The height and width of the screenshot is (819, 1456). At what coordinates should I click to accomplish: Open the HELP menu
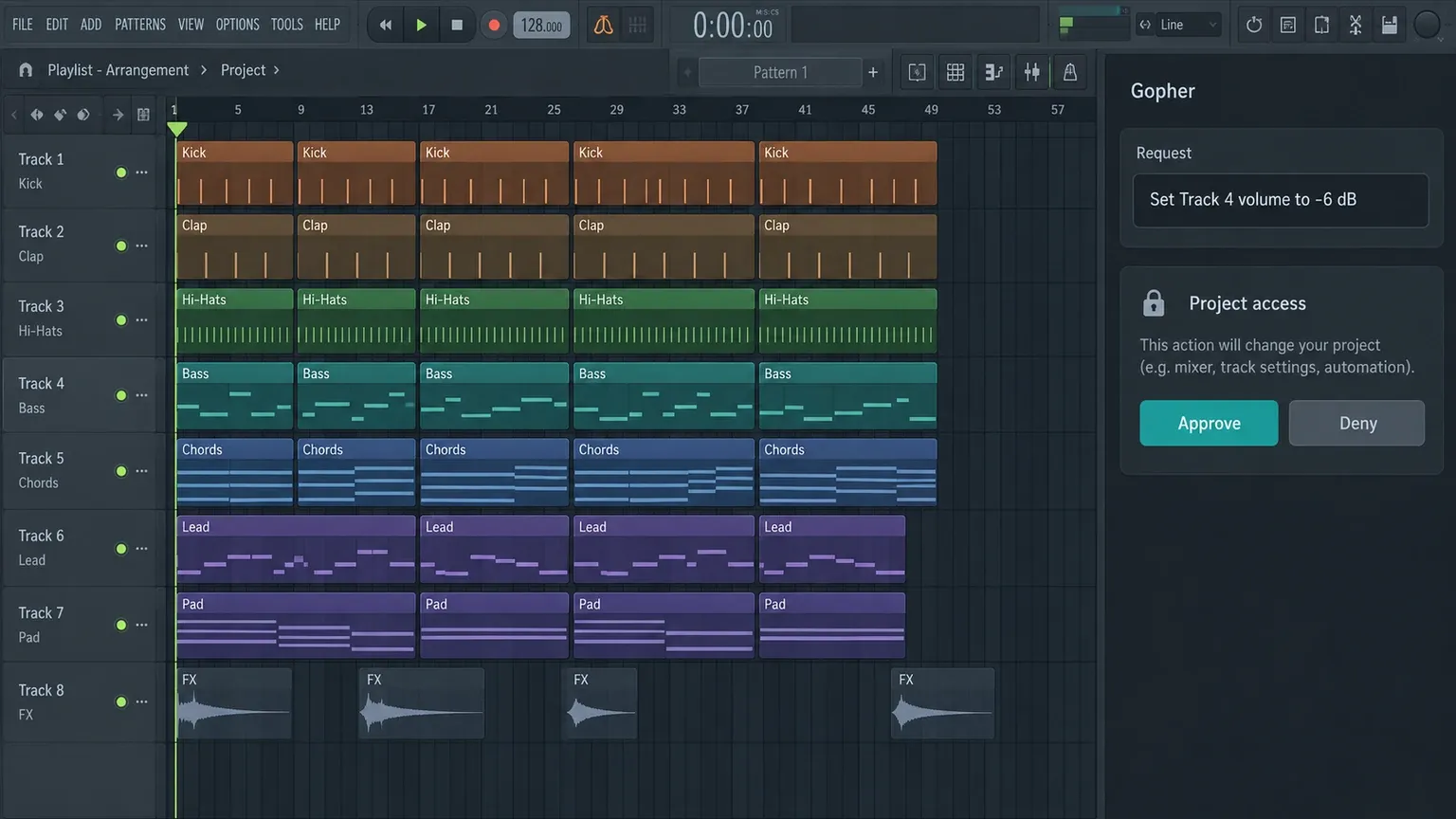327,25
